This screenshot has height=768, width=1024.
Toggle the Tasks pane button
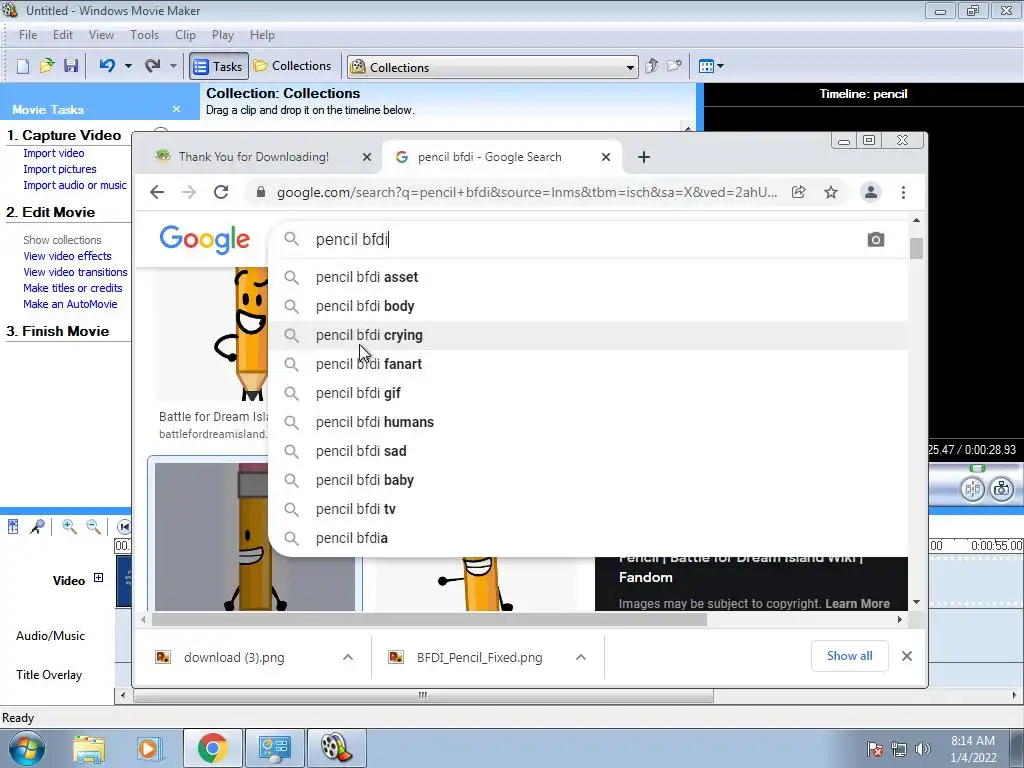[x=219, y=66]
